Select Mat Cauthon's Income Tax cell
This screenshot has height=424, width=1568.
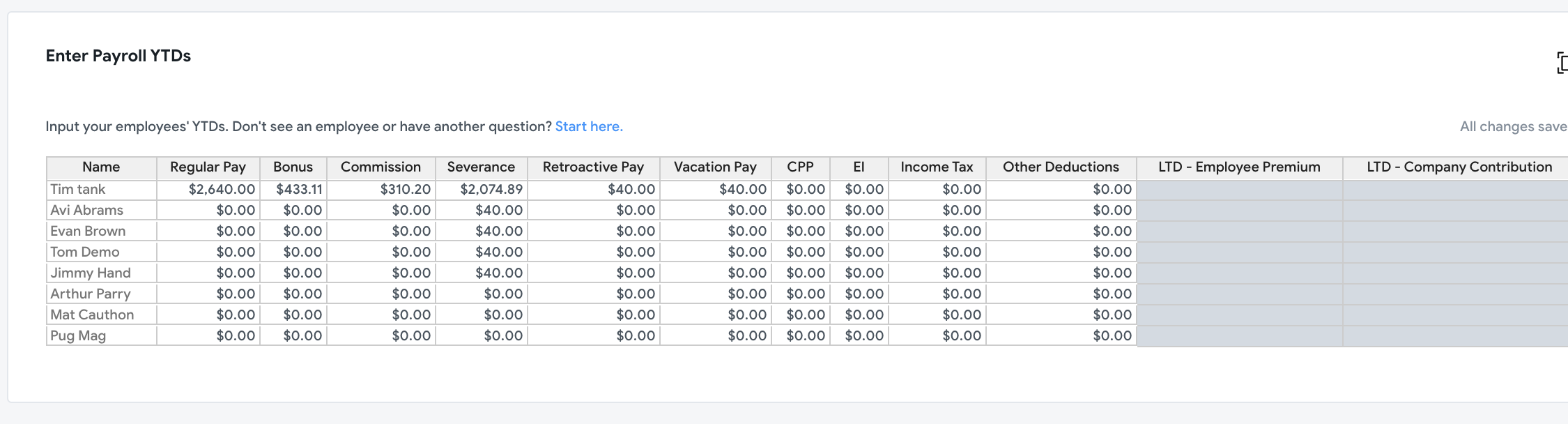coord(937,315)
